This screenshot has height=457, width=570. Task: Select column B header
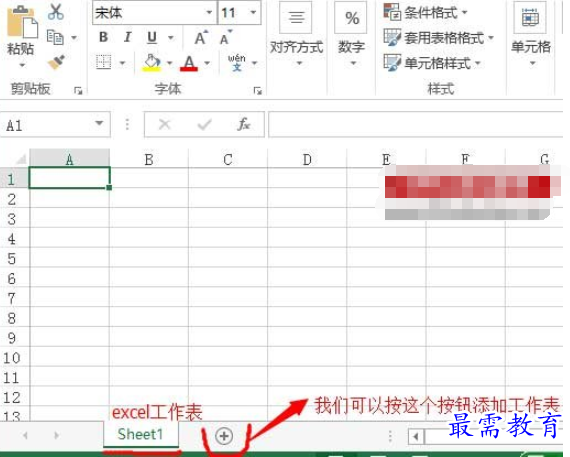[x=149, y=159]
